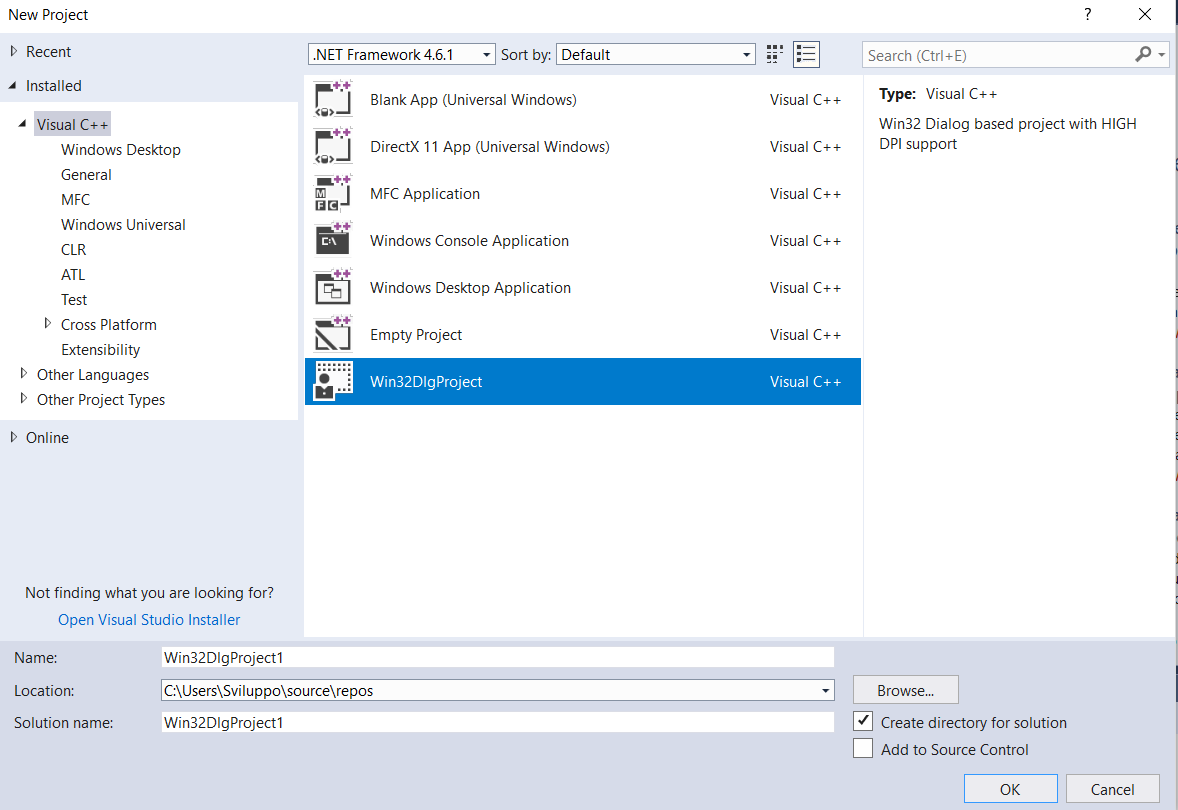Enable Add to Source Control checkbox
This screenshot has height=810, width=1178.
pos(863,749)
